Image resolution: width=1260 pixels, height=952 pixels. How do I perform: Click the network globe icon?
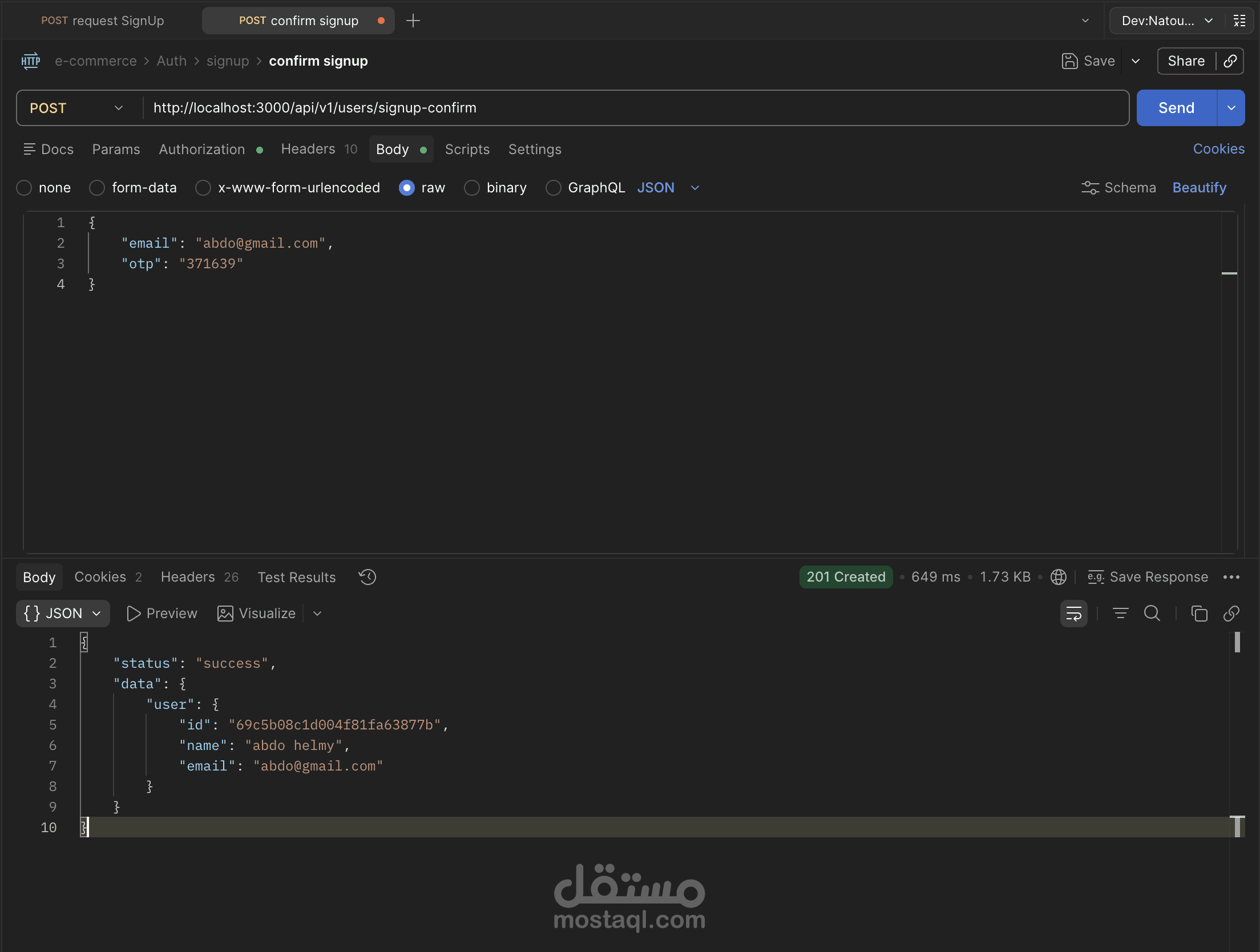1059,577
